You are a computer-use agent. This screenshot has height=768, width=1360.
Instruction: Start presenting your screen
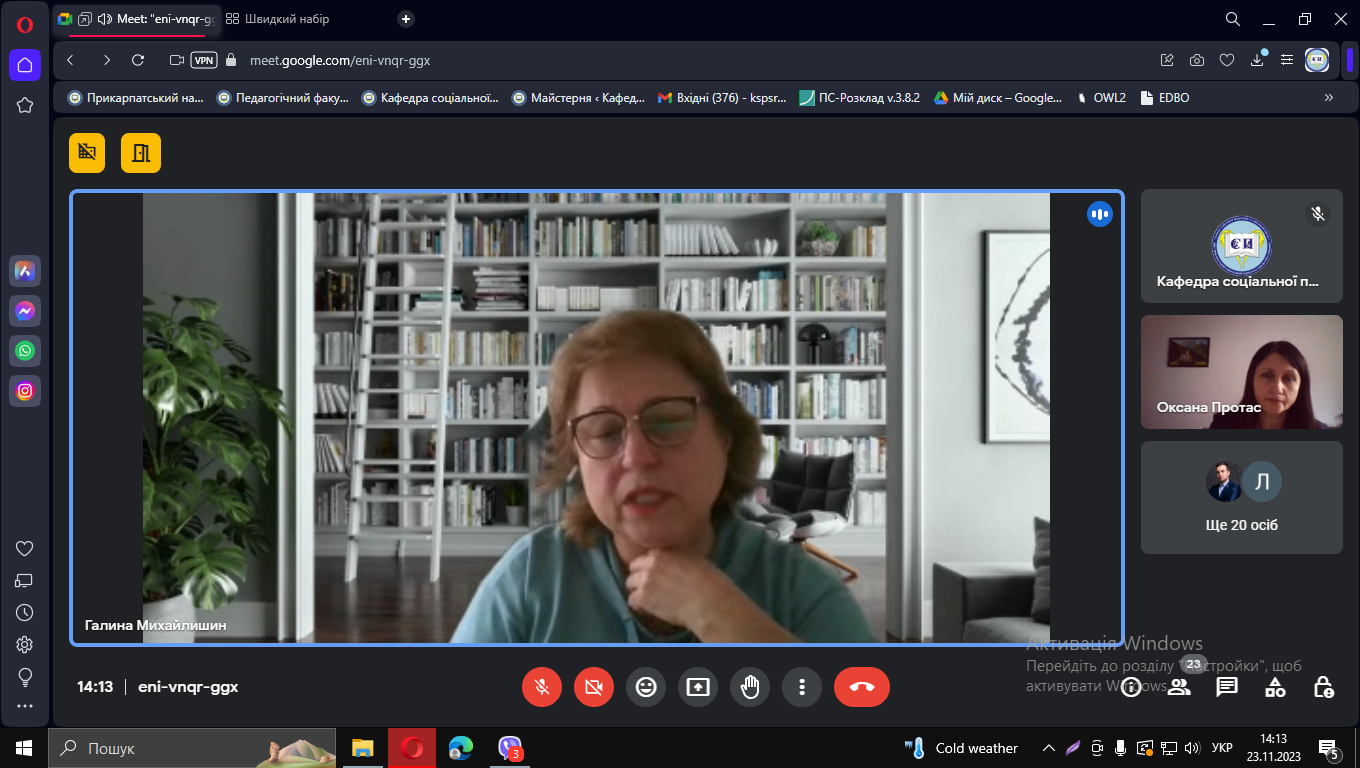coord(698,687)
